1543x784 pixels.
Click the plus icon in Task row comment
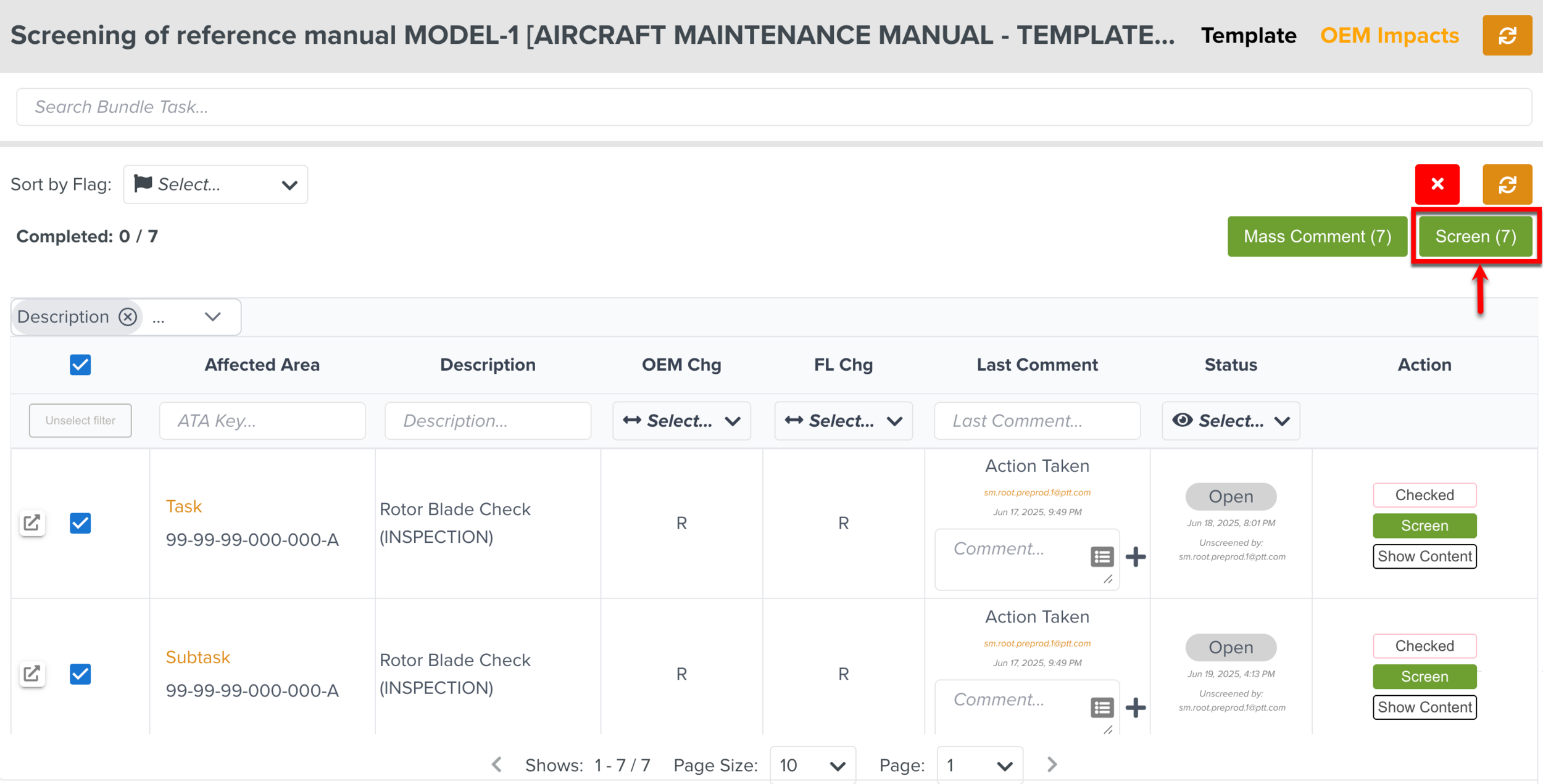[x=1136, y=556]
